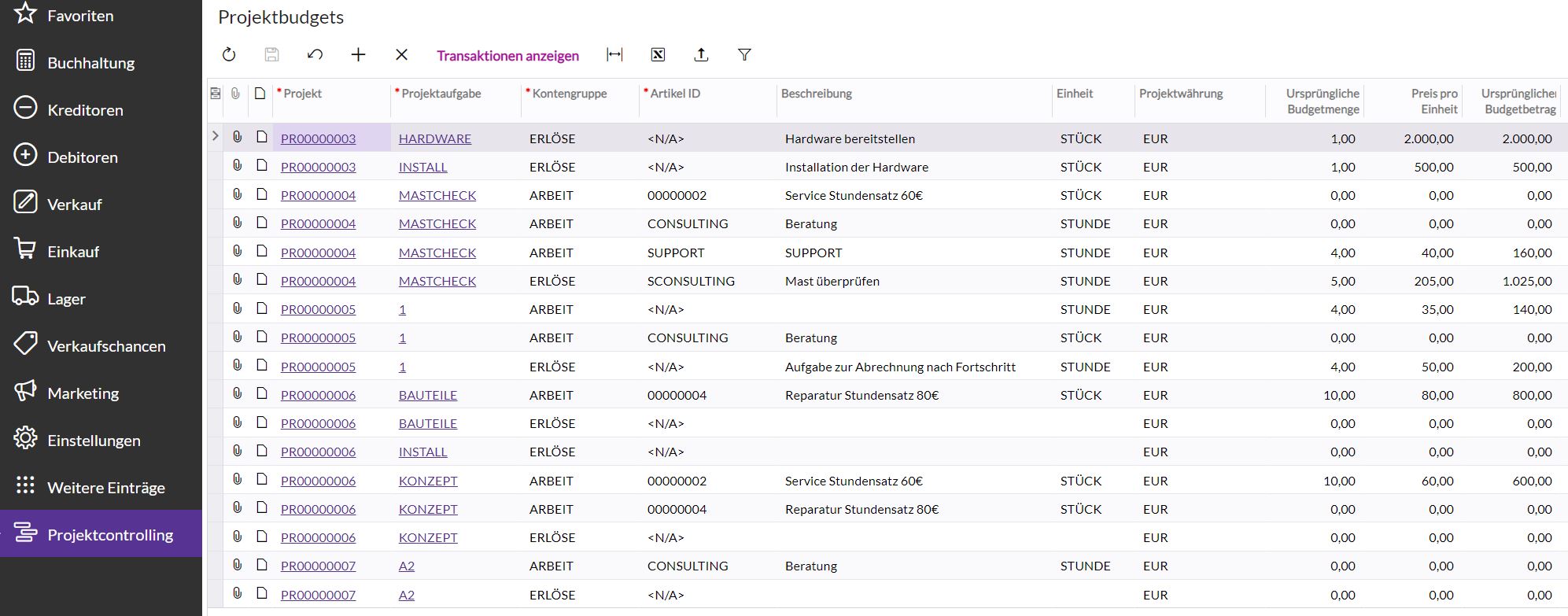Image resolution: width=1568 pixels, height=616 pixels.
Task: Click note icon in Installation der Hardware row
Action: coord(262,165)
